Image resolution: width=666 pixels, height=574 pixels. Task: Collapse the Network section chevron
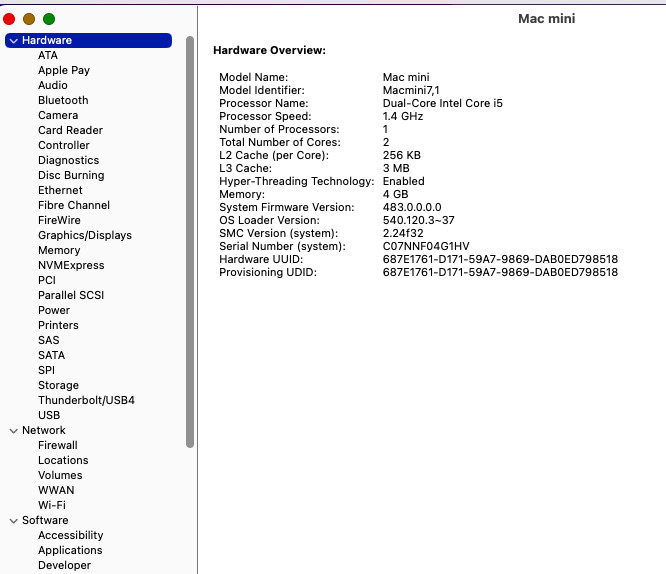(x=14, y=431)
